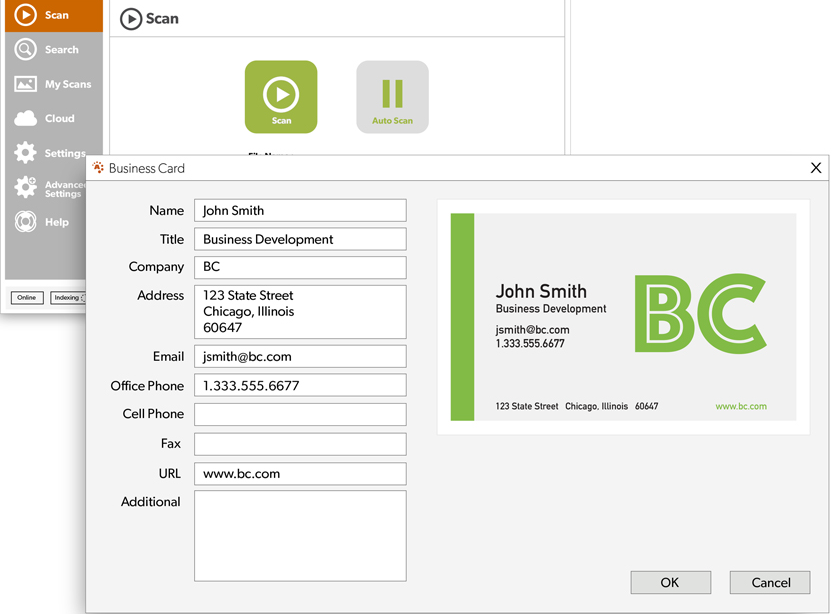Click inside the Additional notes text area
Screen dimensions: 832x614
point(300,535)
